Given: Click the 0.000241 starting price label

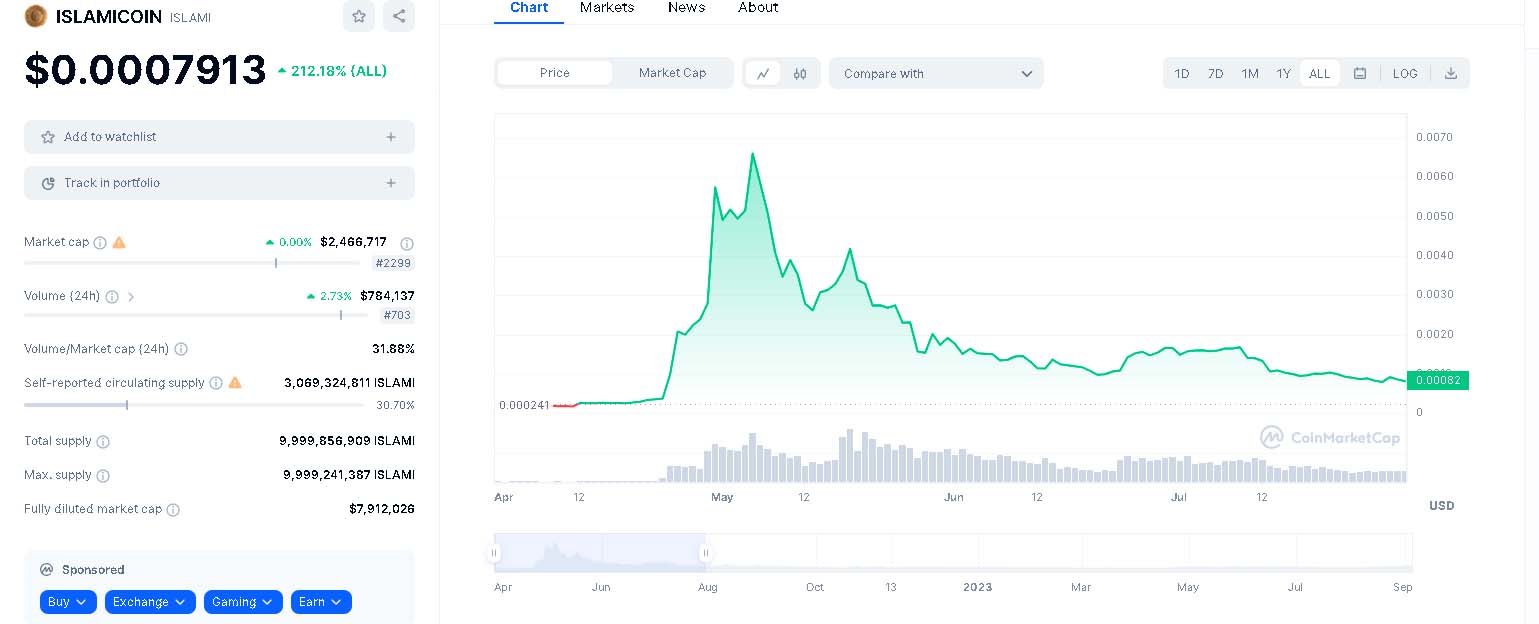Looking at the screenshot, I should [524, 405].
